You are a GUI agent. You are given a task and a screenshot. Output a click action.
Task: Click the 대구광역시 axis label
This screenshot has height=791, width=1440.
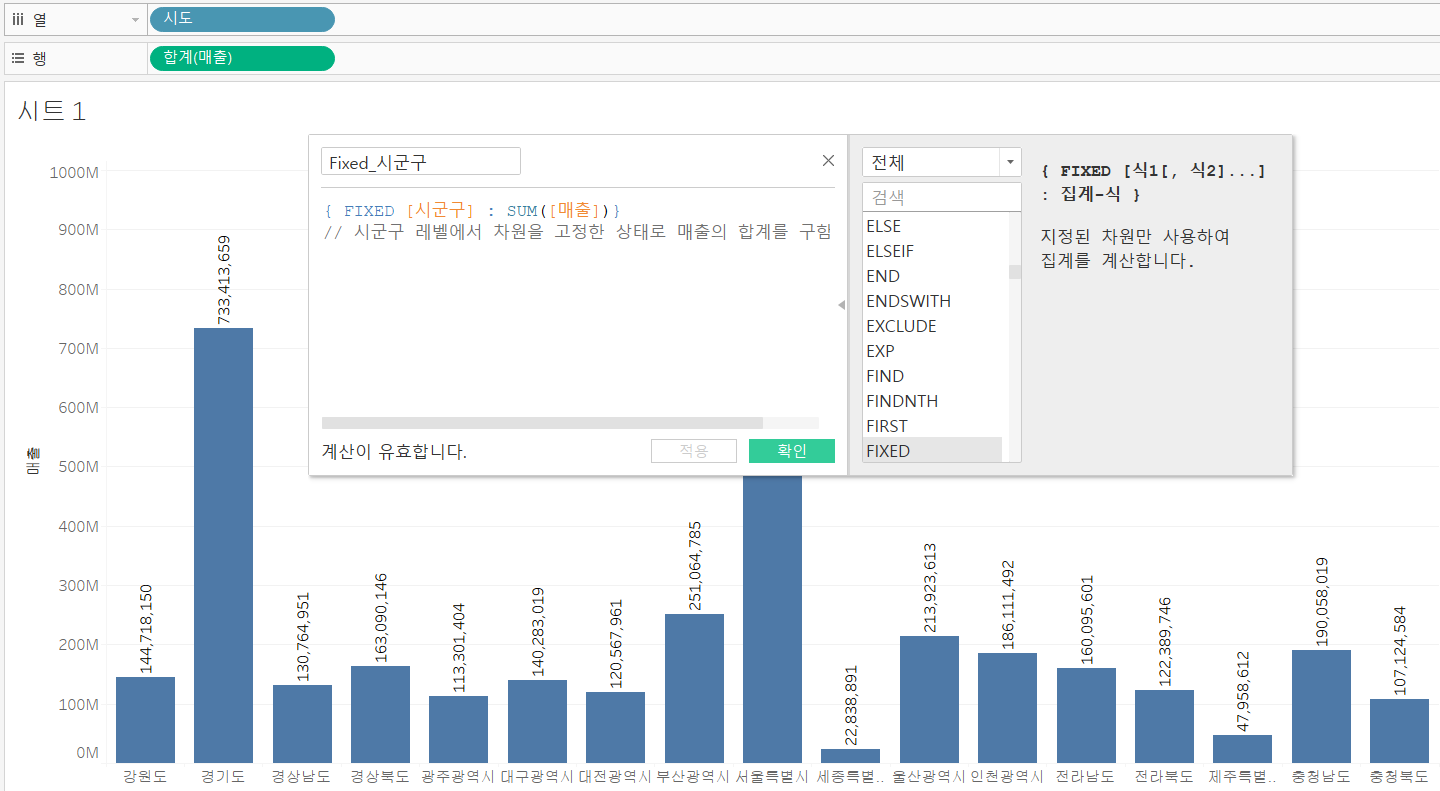pos(537,776)
